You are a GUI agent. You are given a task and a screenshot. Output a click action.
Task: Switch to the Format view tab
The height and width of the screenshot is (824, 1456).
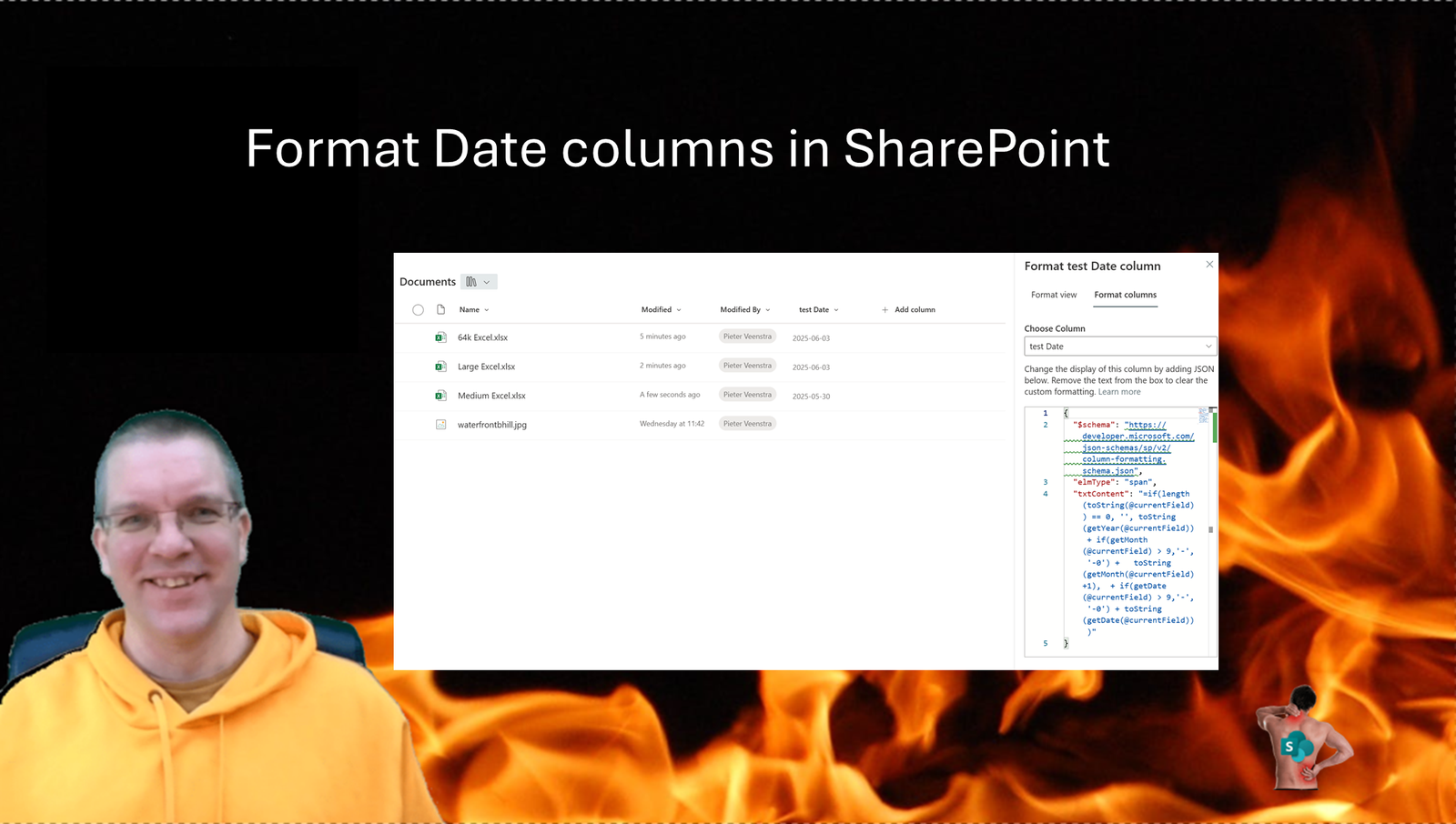click(1054, 295)
